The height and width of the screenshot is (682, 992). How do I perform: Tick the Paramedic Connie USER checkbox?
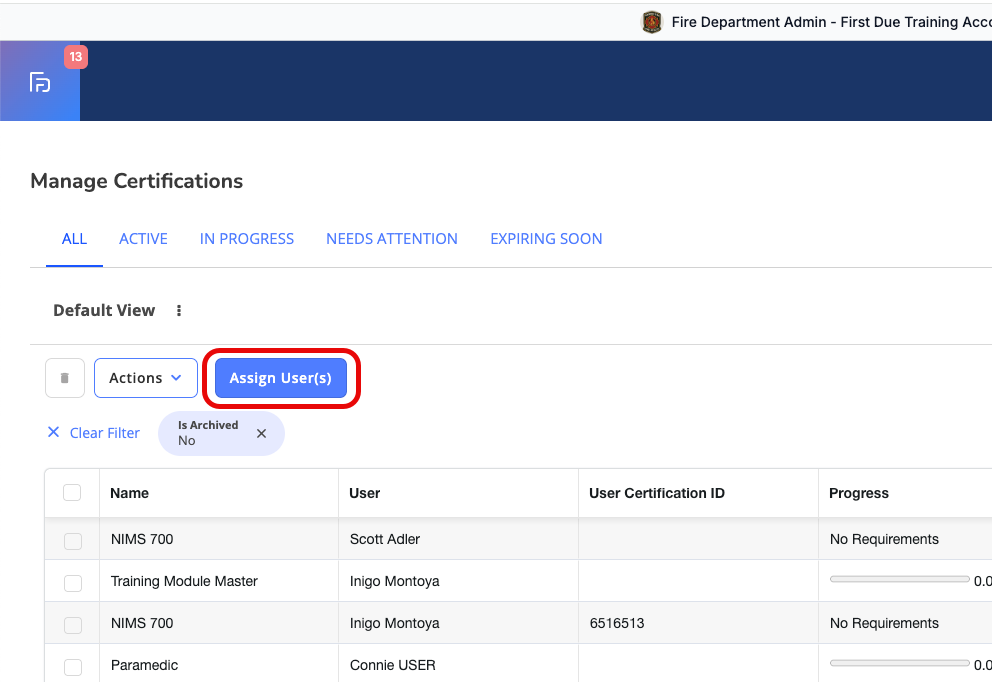72,666
